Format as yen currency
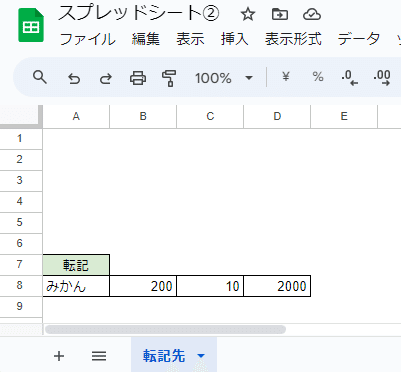Viewport: 401px width, 372px height. [x=286, y=77]
